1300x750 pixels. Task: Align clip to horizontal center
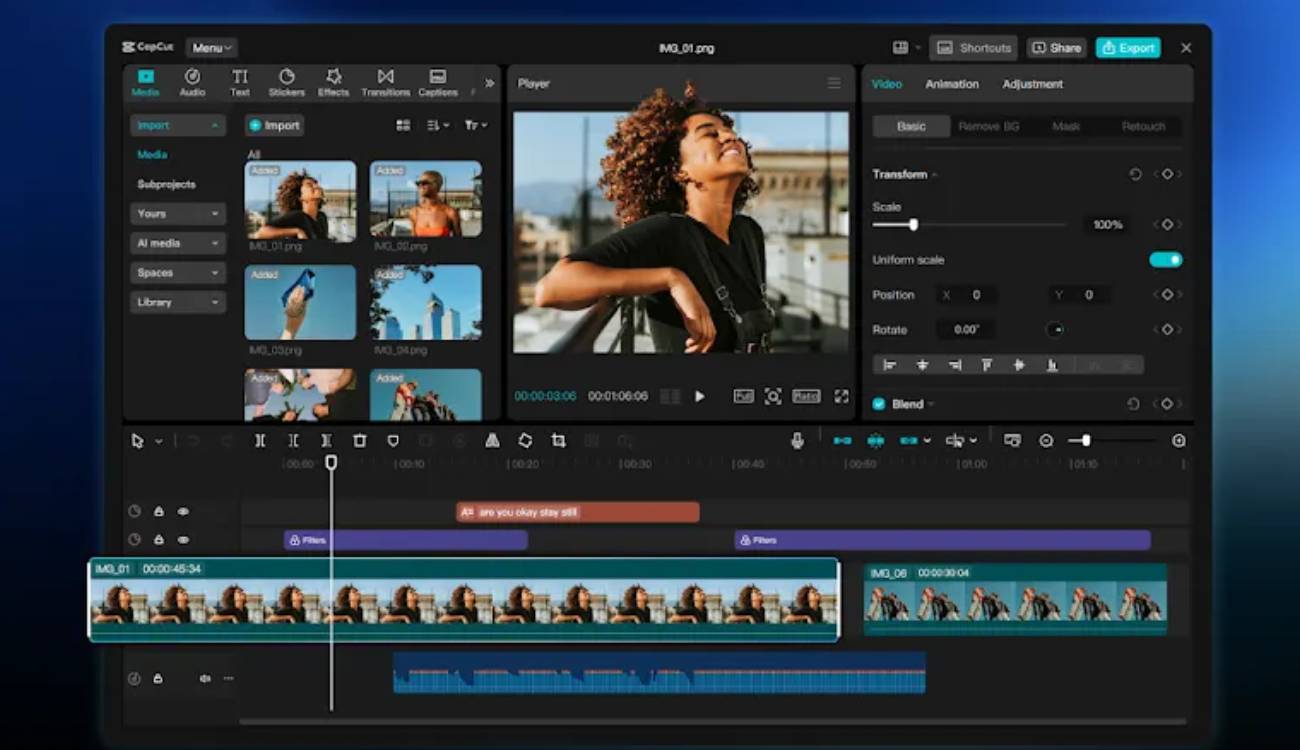(x=923, y=365)
